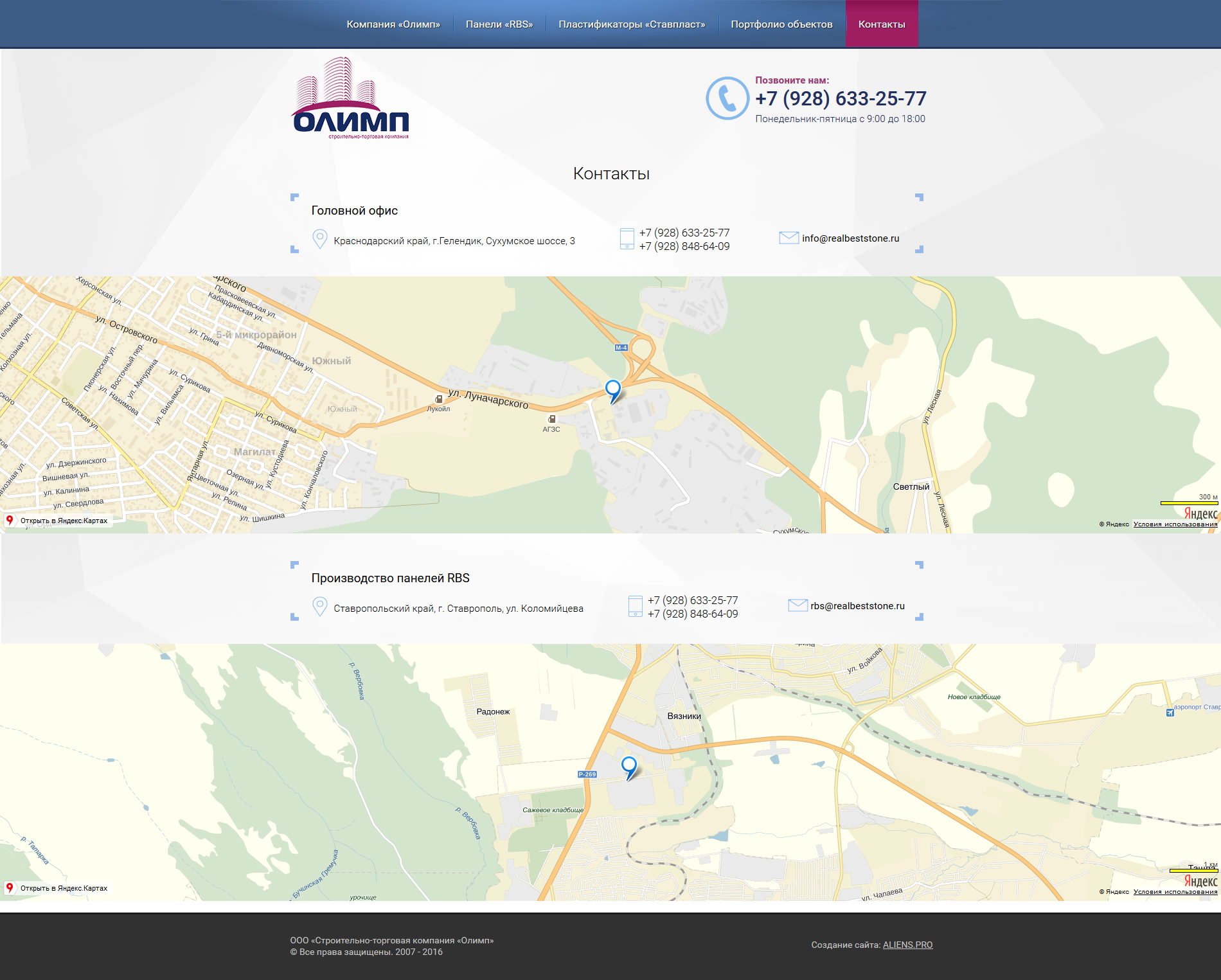Click the rbs@realbeststone.ru email address
Viewport: 1221px width, 980px height.
(857, 606)
